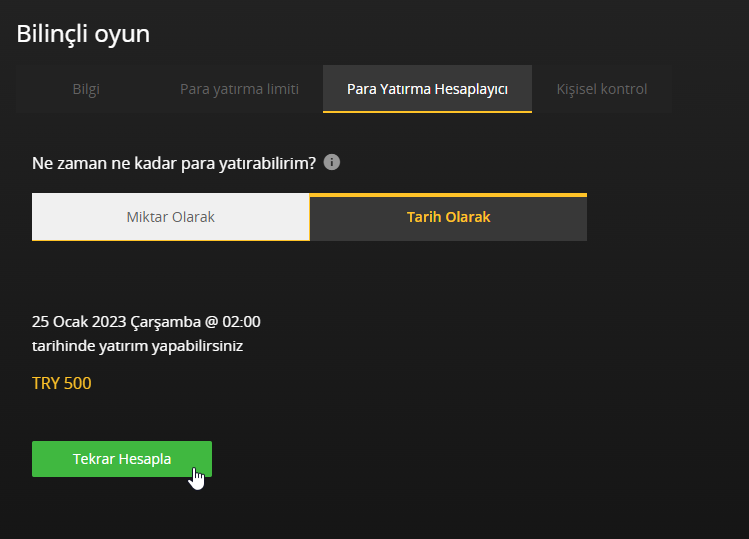
Task: Click the info icon beside the question
Action: [332, 162]
